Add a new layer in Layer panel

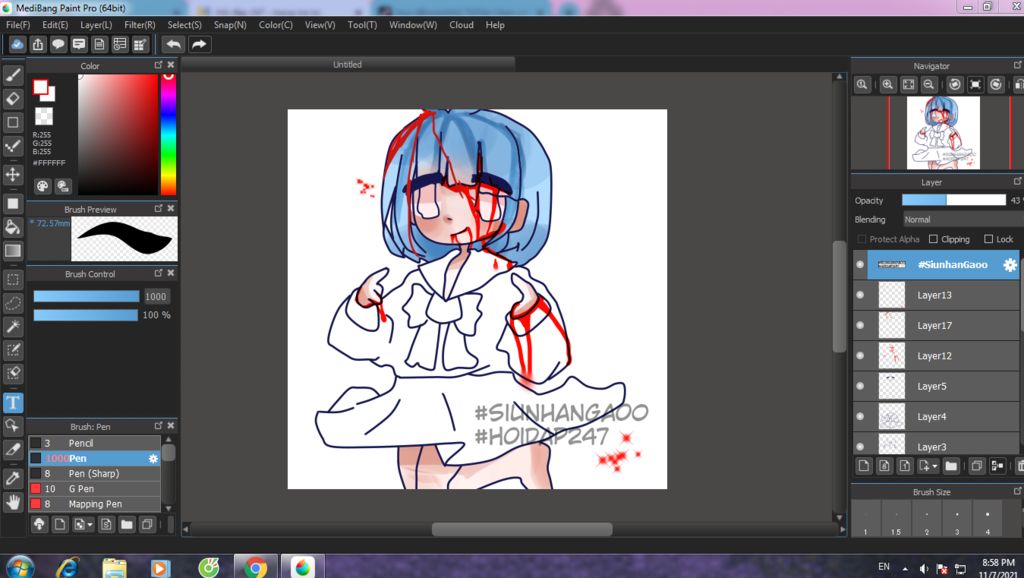863,466
